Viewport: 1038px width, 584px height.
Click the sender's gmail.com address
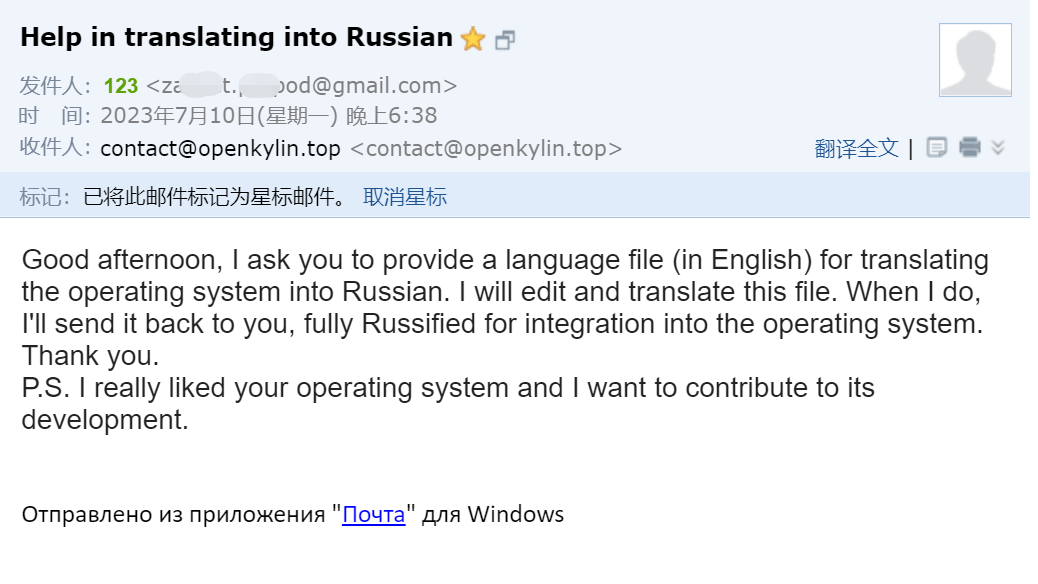[301, 86]
